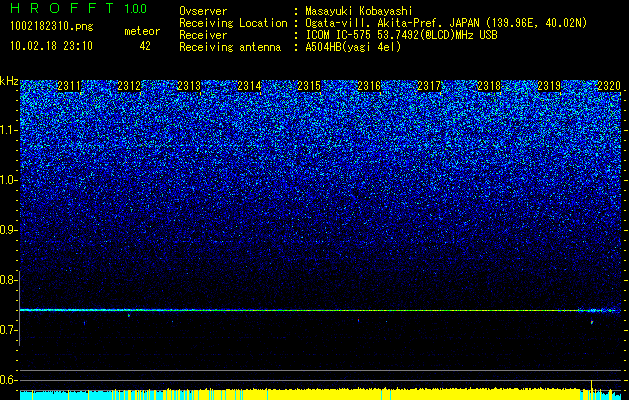The width and height of the screenshot is (629, 400).
Task: Click time marker 2312
Action: 129,86
